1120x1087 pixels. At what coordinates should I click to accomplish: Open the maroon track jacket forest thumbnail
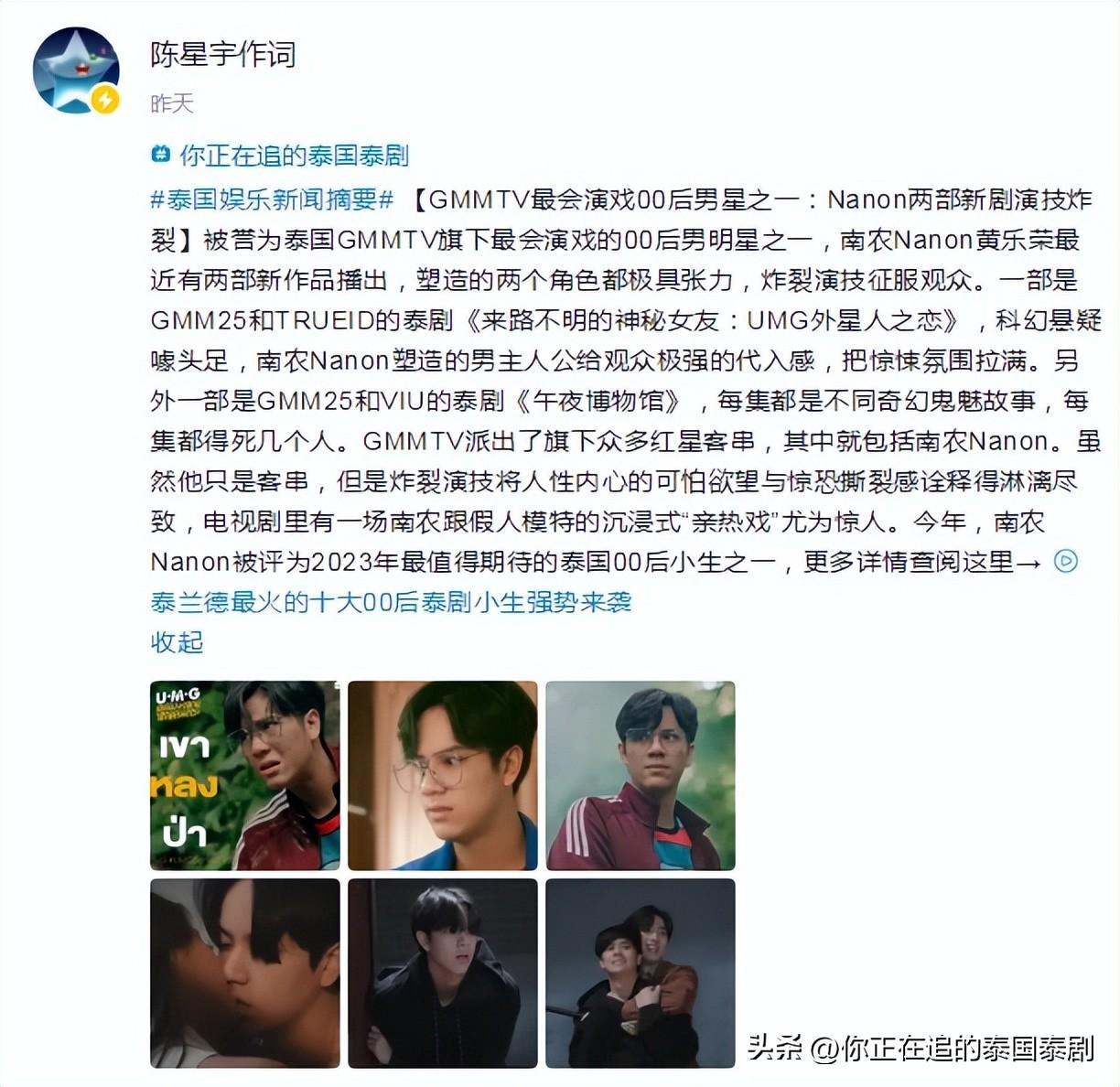(x=641, y=775)
